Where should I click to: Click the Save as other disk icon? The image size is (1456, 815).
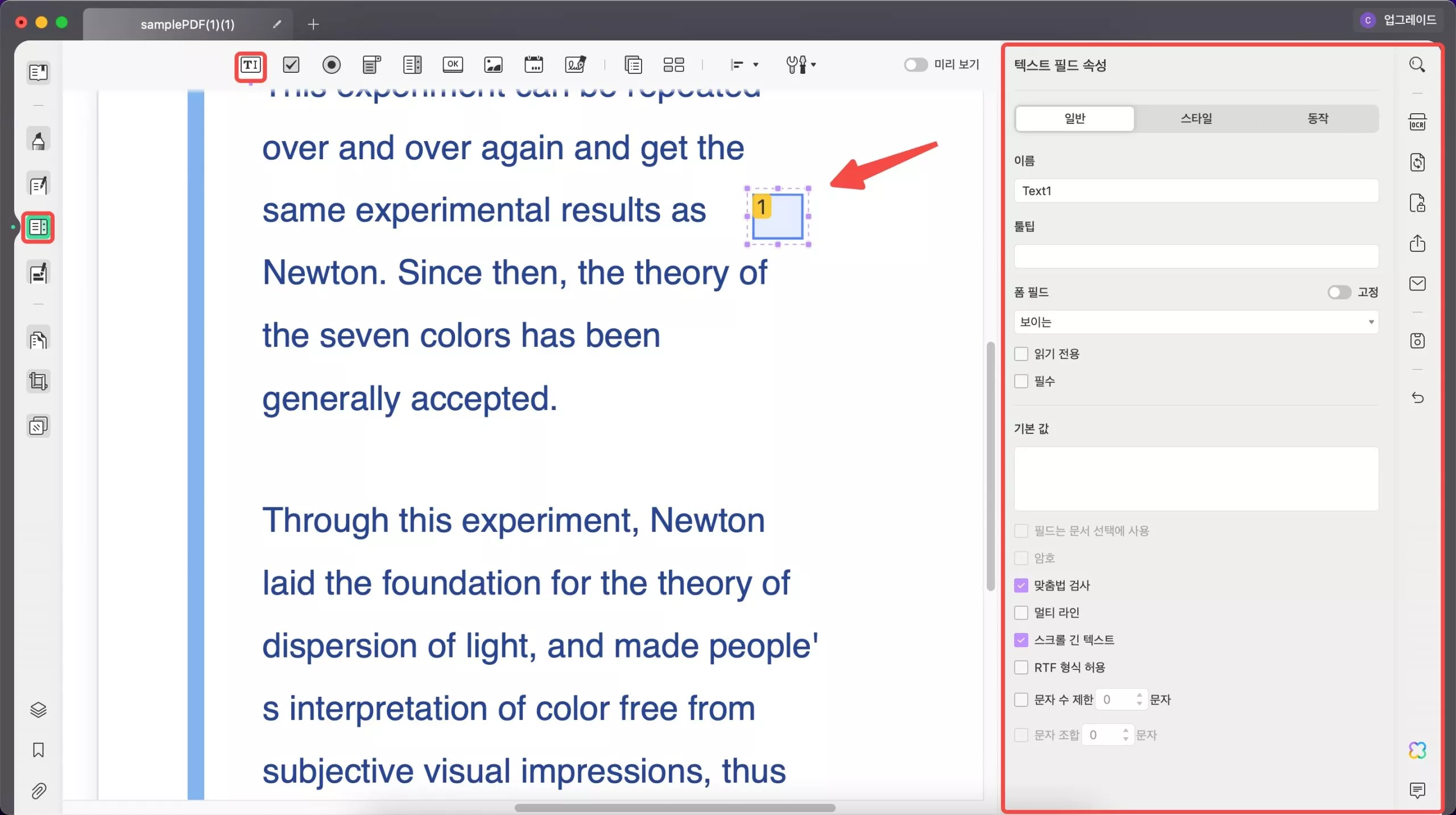pos(1417,341)
